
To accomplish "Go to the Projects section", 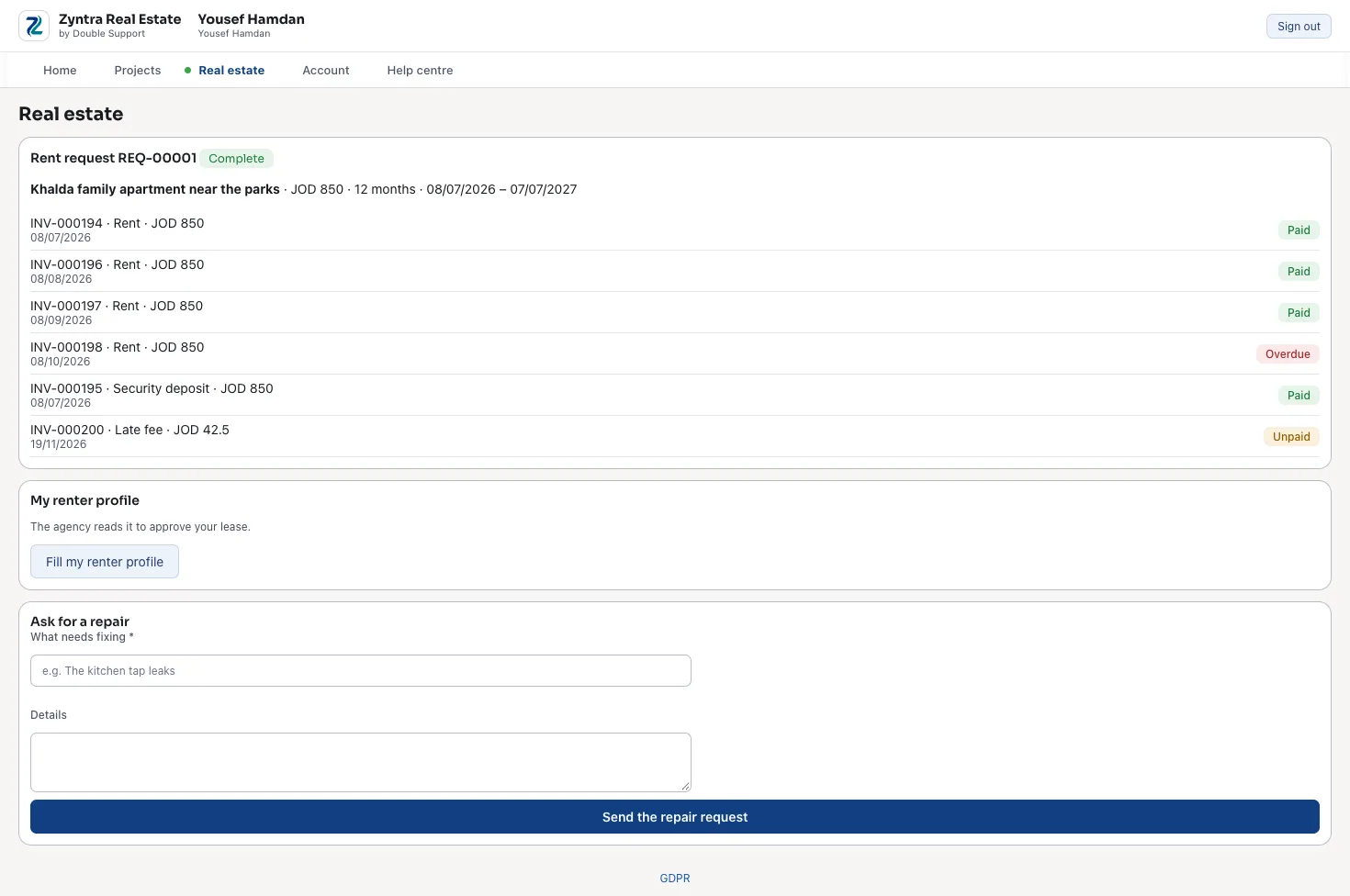I will (x=138, y=71).
